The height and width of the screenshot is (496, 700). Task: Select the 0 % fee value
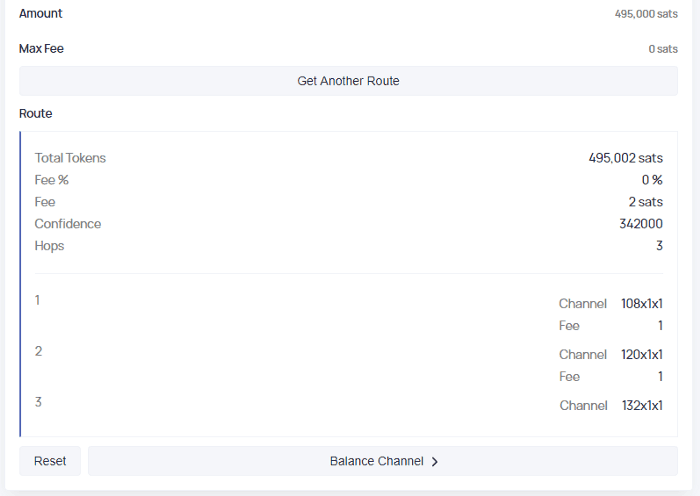coord(652,180)
